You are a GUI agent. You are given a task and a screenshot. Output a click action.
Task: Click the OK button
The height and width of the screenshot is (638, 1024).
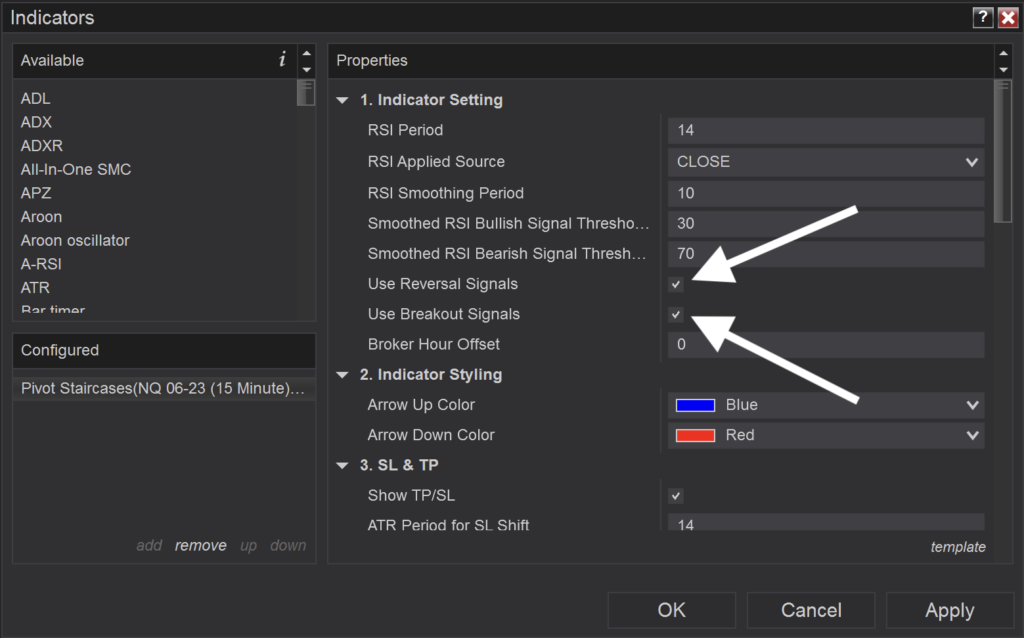coord(671,610)
